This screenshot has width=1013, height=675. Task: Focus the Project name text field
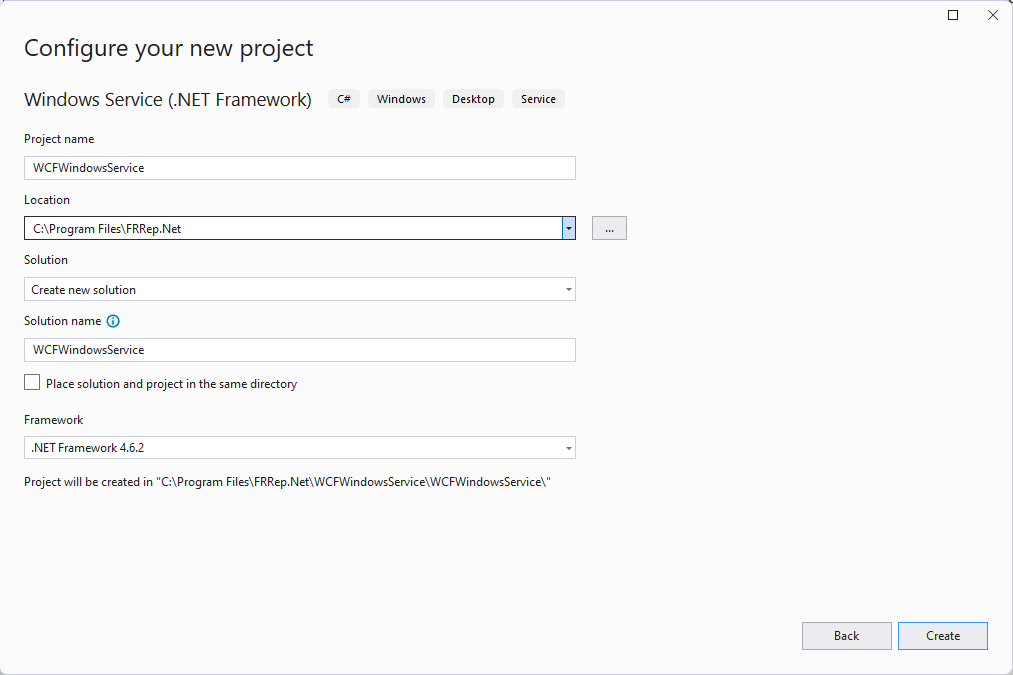(x=299, y=168)
